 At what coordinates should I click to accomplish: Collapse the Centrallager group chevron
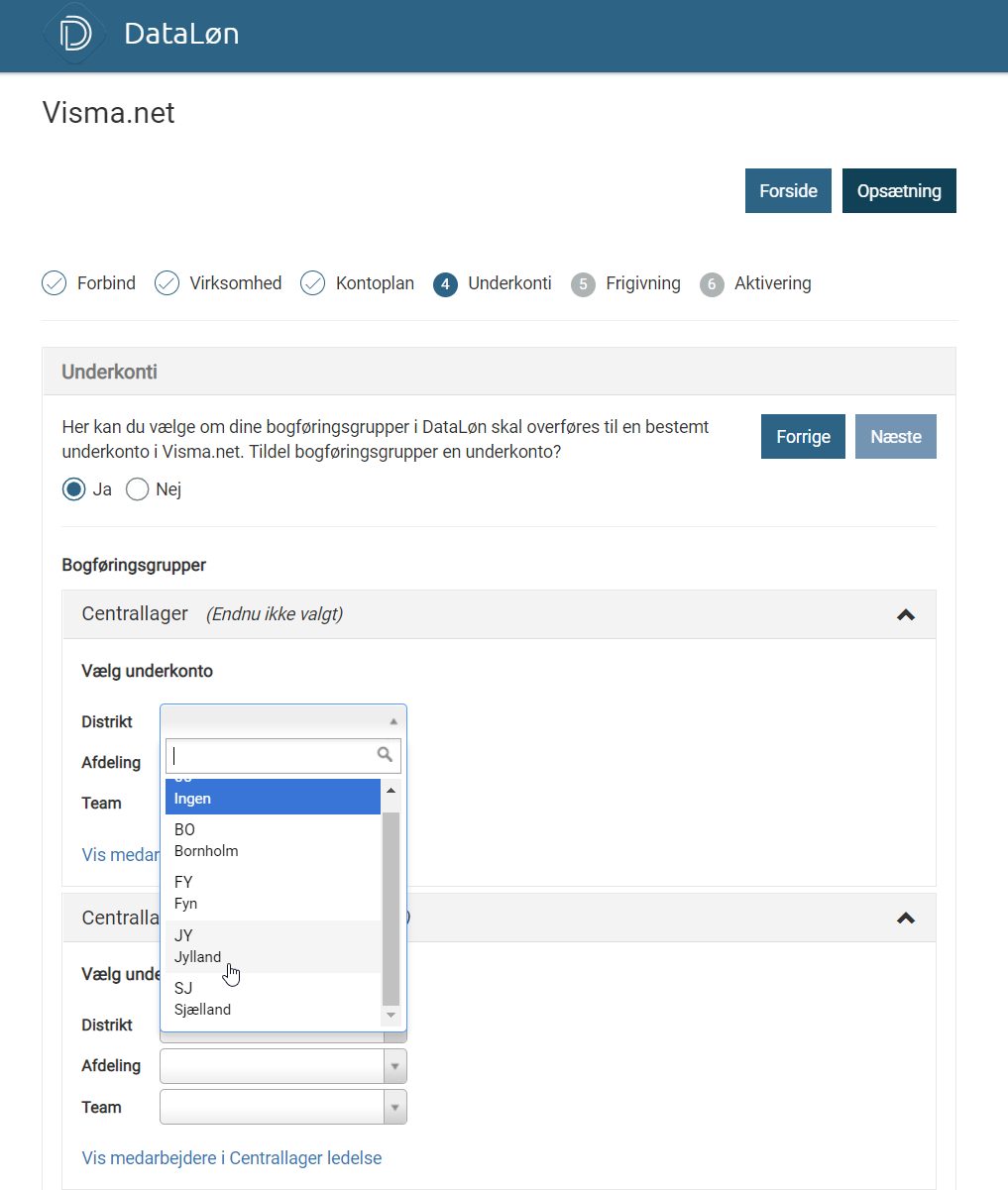pyautogui.click(x=904, y=614)
